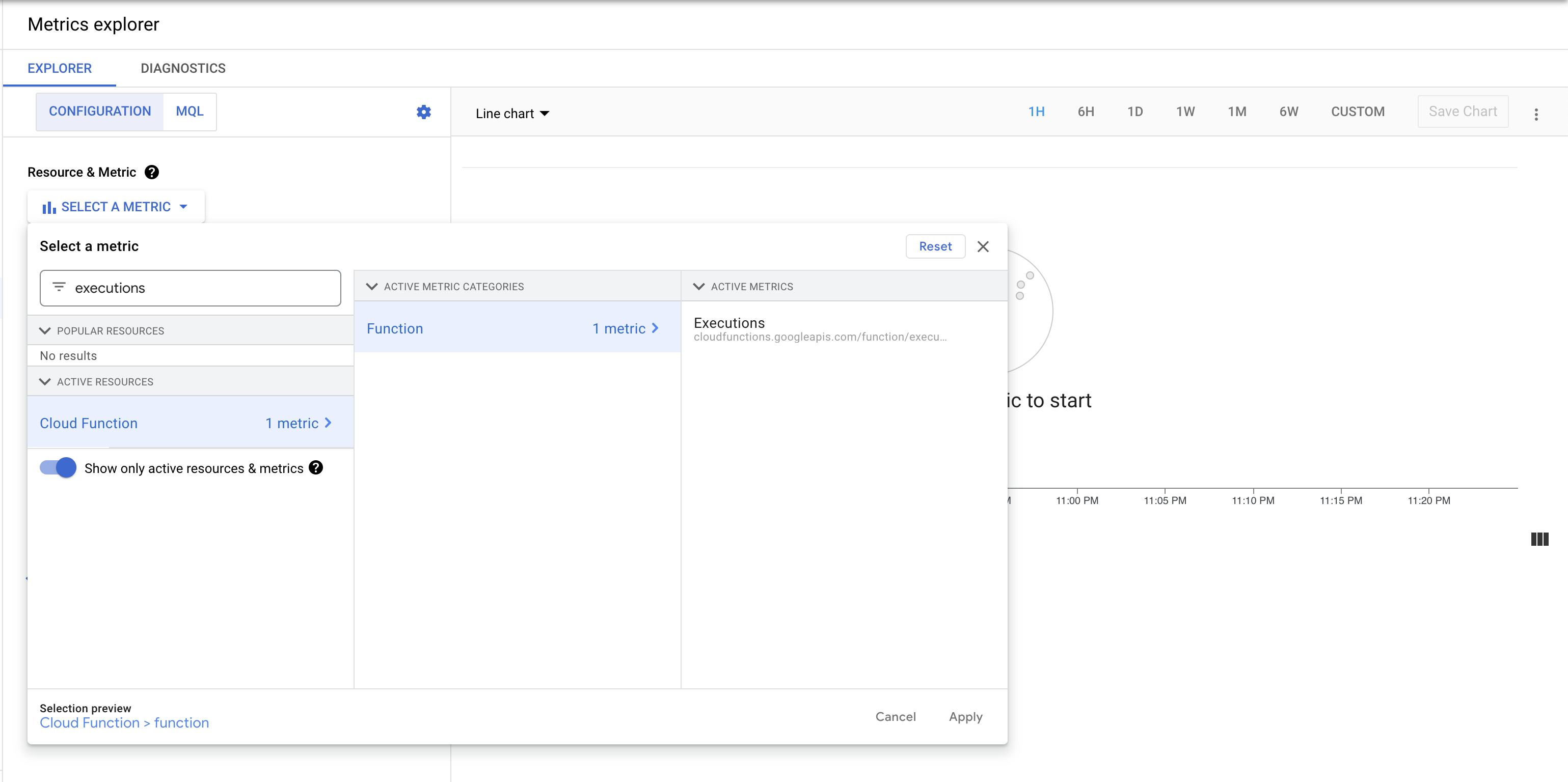1568x782 pixels.
Task: Click the No results text
Action: 68,355
